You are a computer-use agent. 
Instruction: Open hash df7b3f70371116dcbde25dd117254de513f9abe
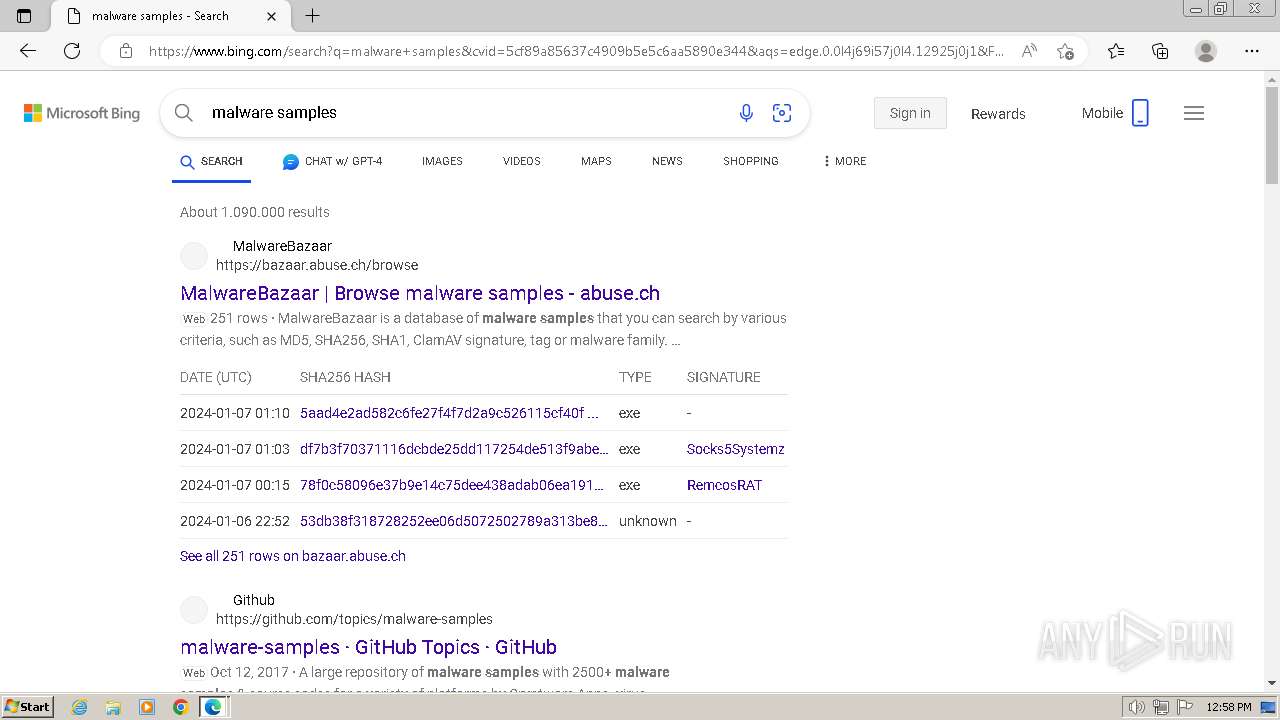pos(454,449)
